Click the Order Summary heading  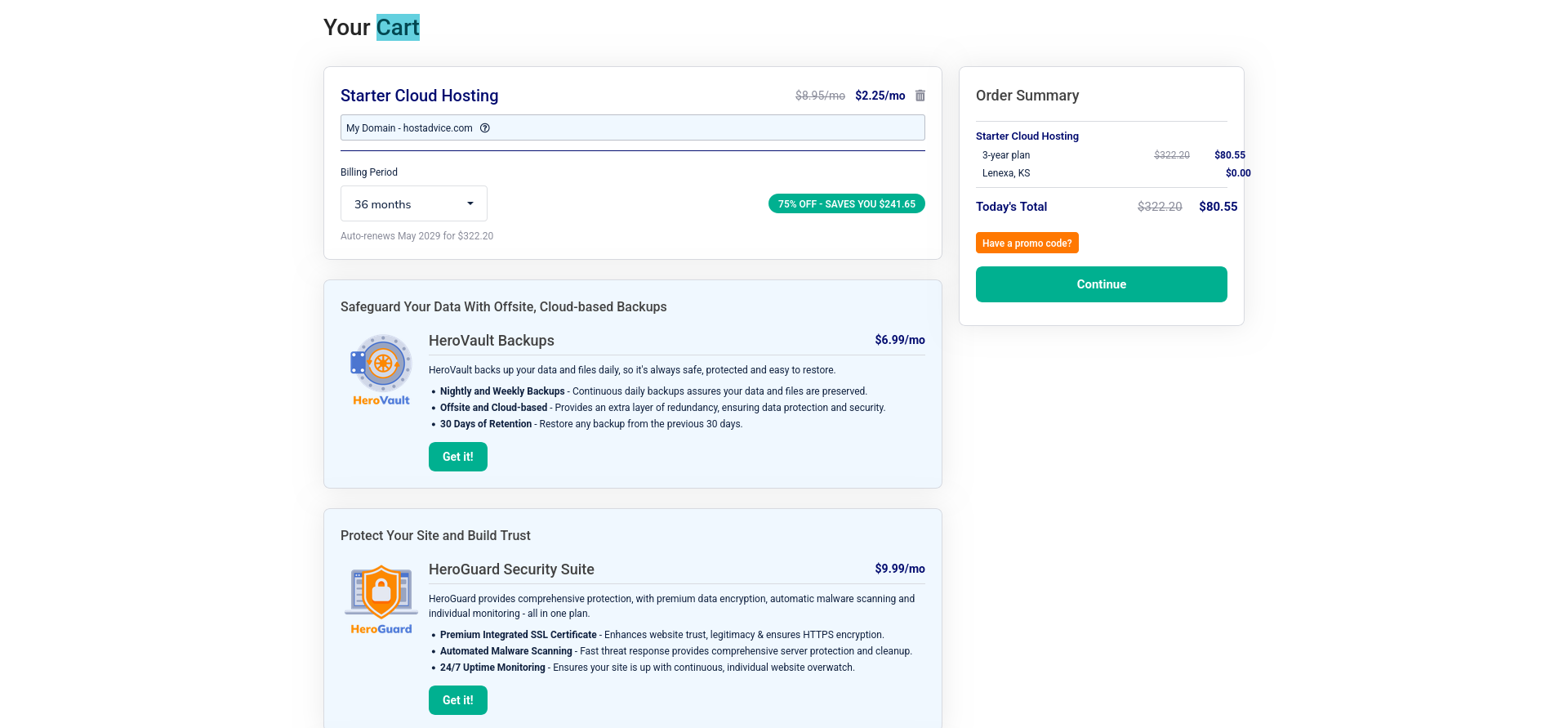(1027, 96)
